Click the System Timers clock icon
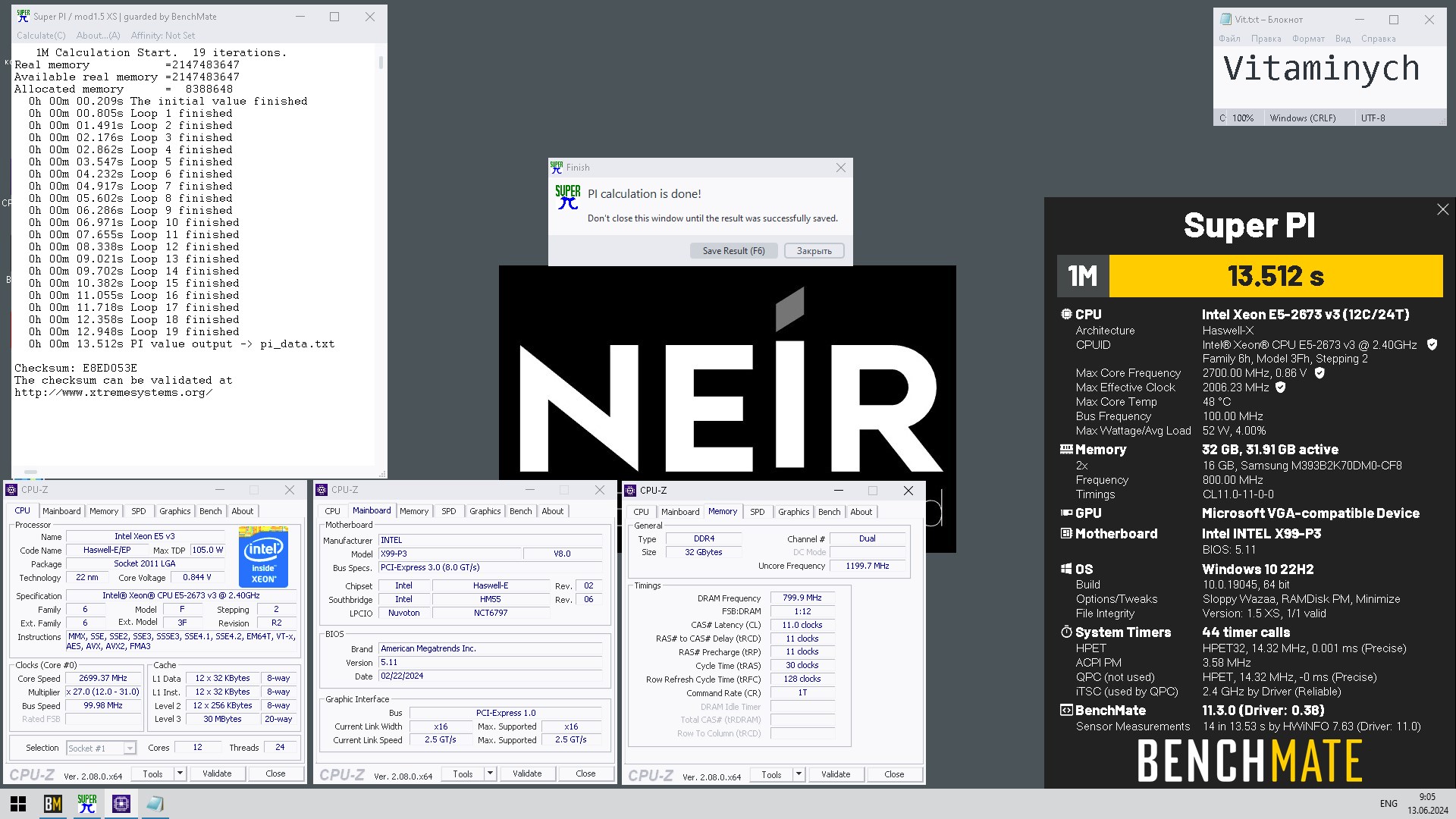 pos(1066,632)
